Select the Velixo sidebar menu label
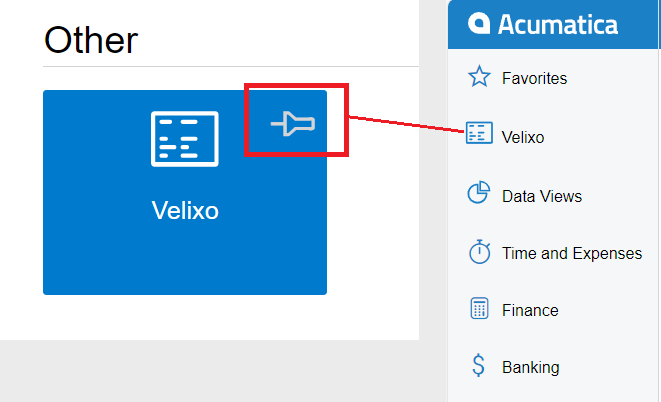The width and height of the screenshot is (661, 402). 523,137
